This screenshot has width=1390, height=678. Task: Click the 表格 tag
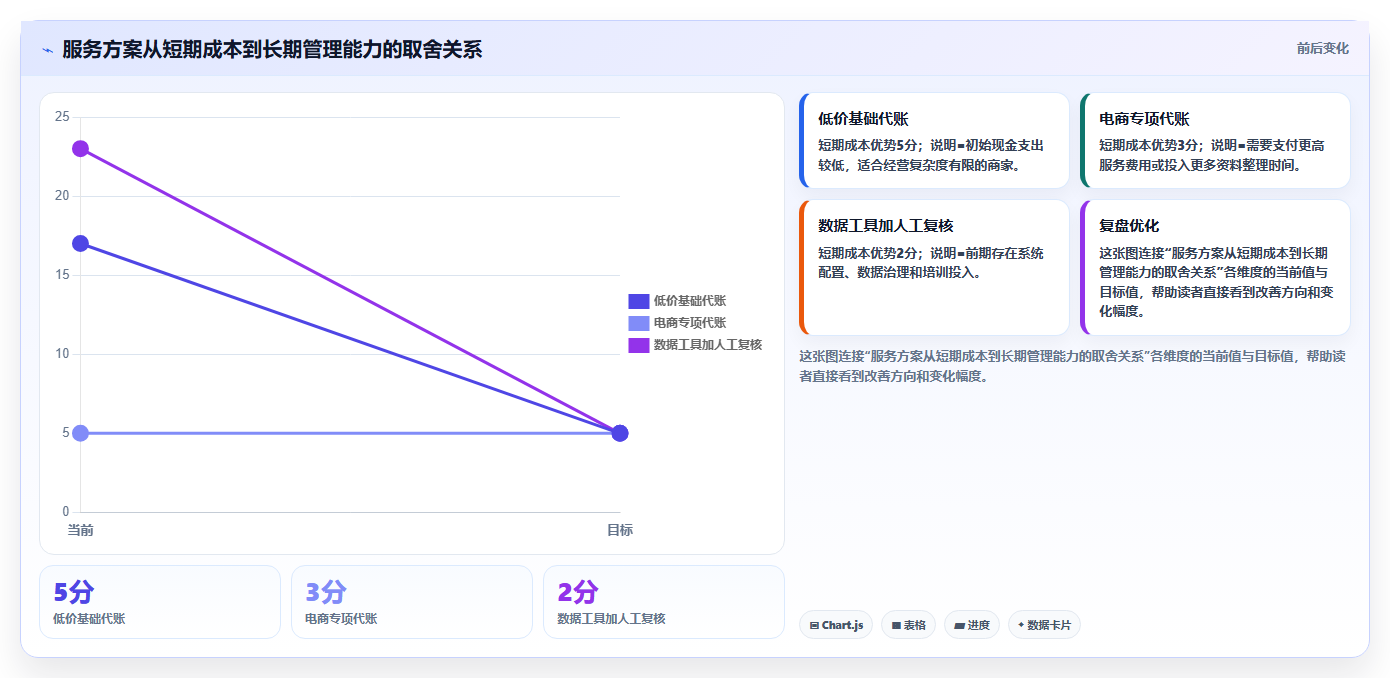[x=909, y=625]
